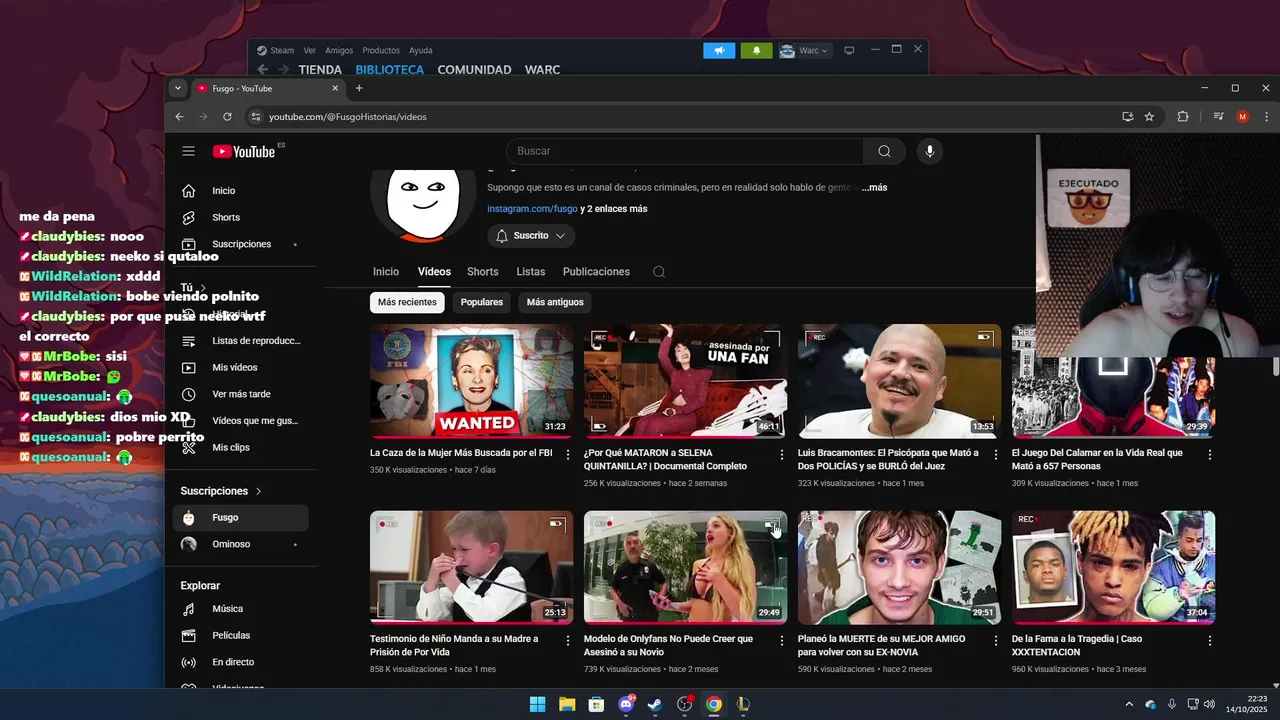Click the YouTube page vertical scrollbar
The height and width of the screenshot is (720, 1280).
tap(1275, 367)
